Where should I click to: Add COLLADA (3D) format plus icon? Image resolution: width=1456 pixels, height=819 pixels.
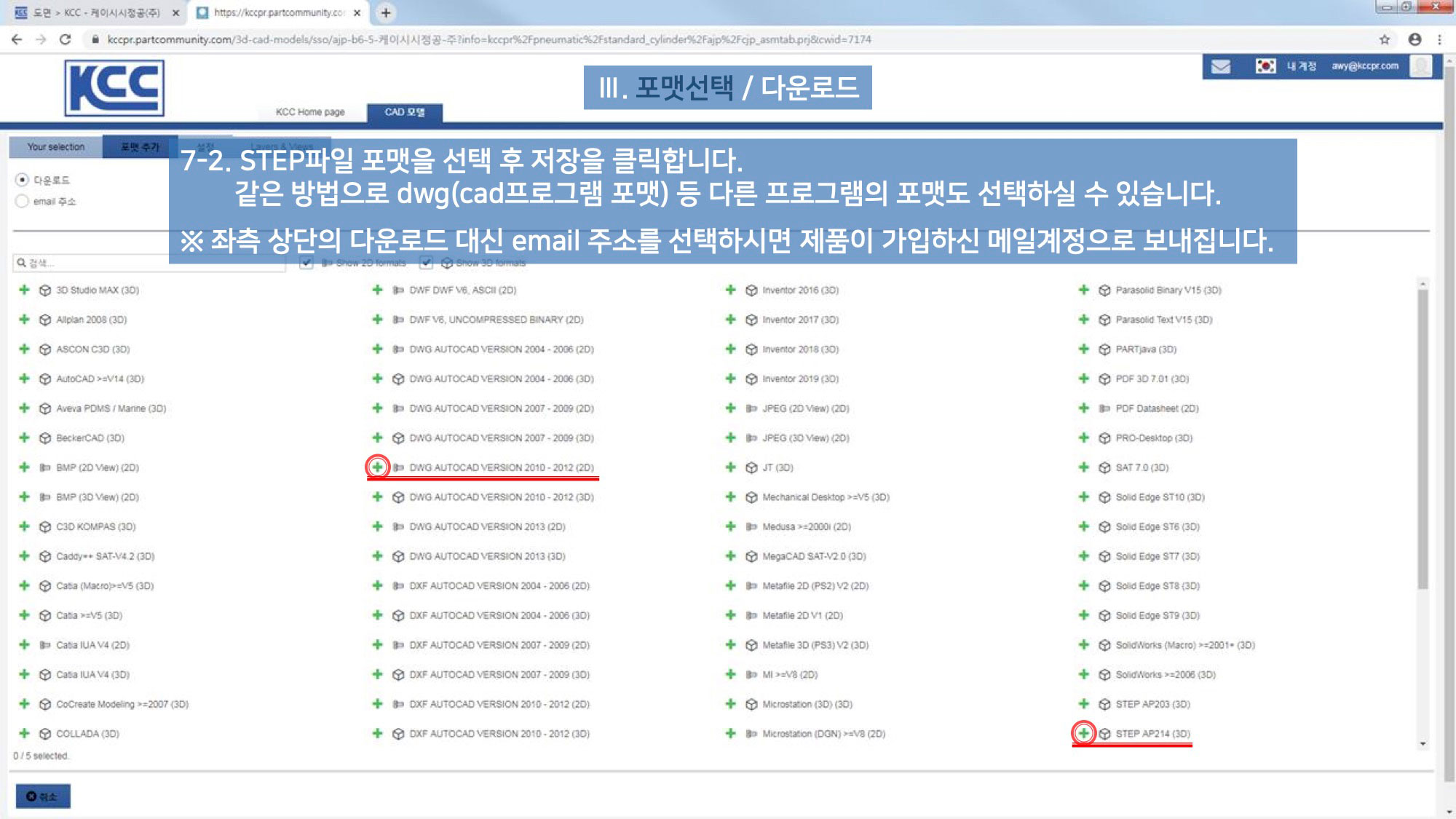coord(24,733)
